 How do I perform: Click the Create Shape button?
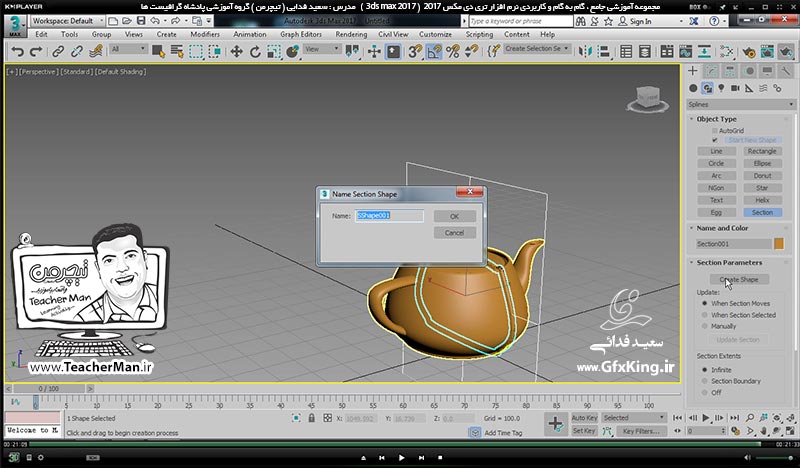pyautogui.click(x=739, y=279)
